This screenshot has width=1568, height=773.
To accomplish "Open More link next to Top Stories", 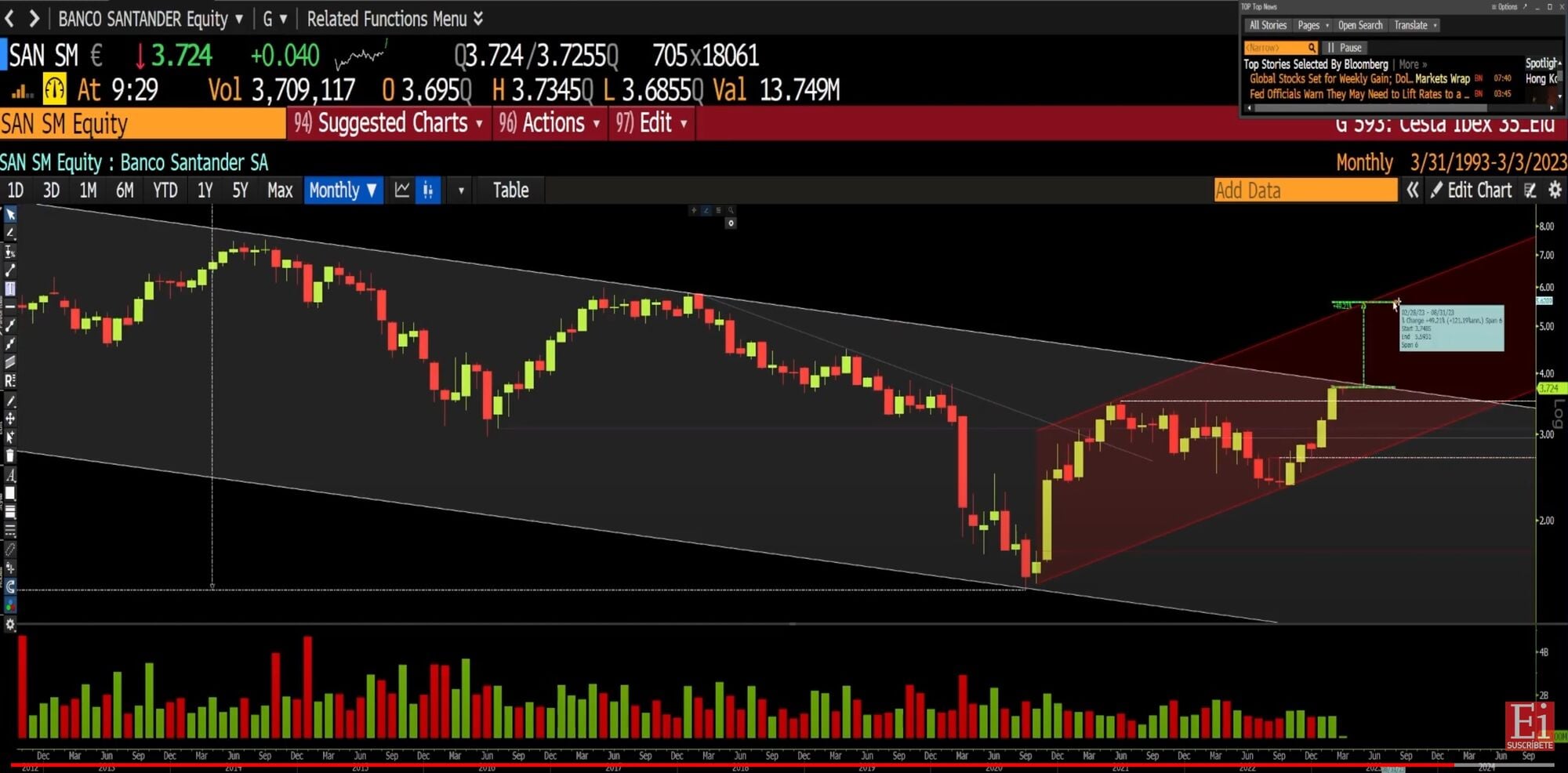I will (1413, 64).
